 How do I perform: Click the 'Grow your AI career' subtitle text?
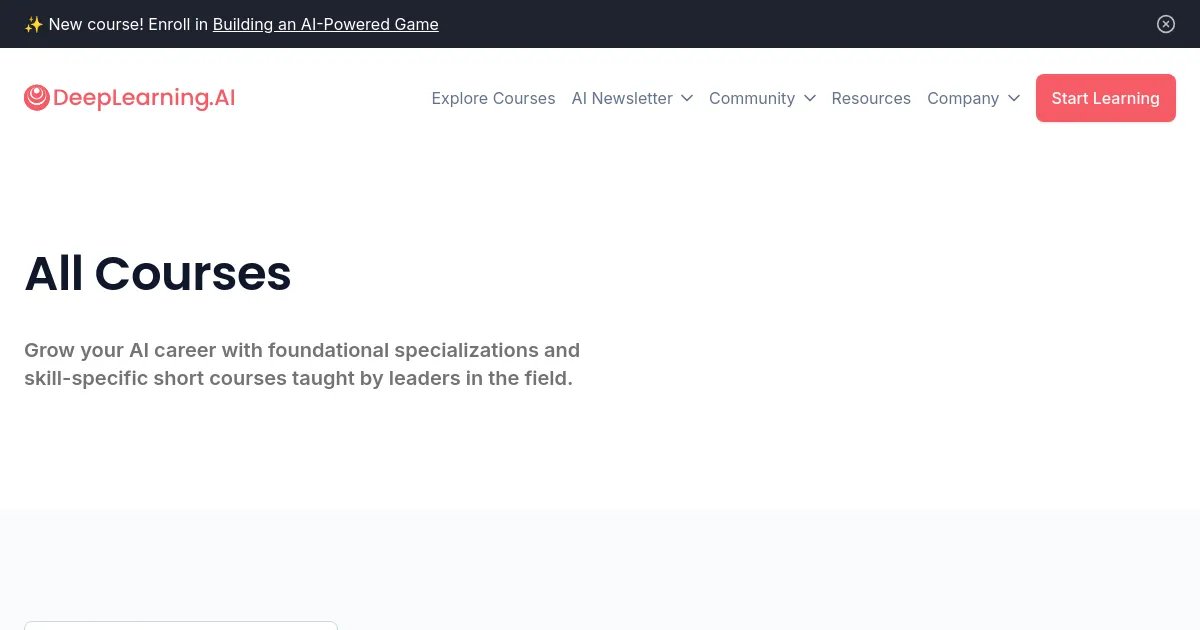point(301,364)
